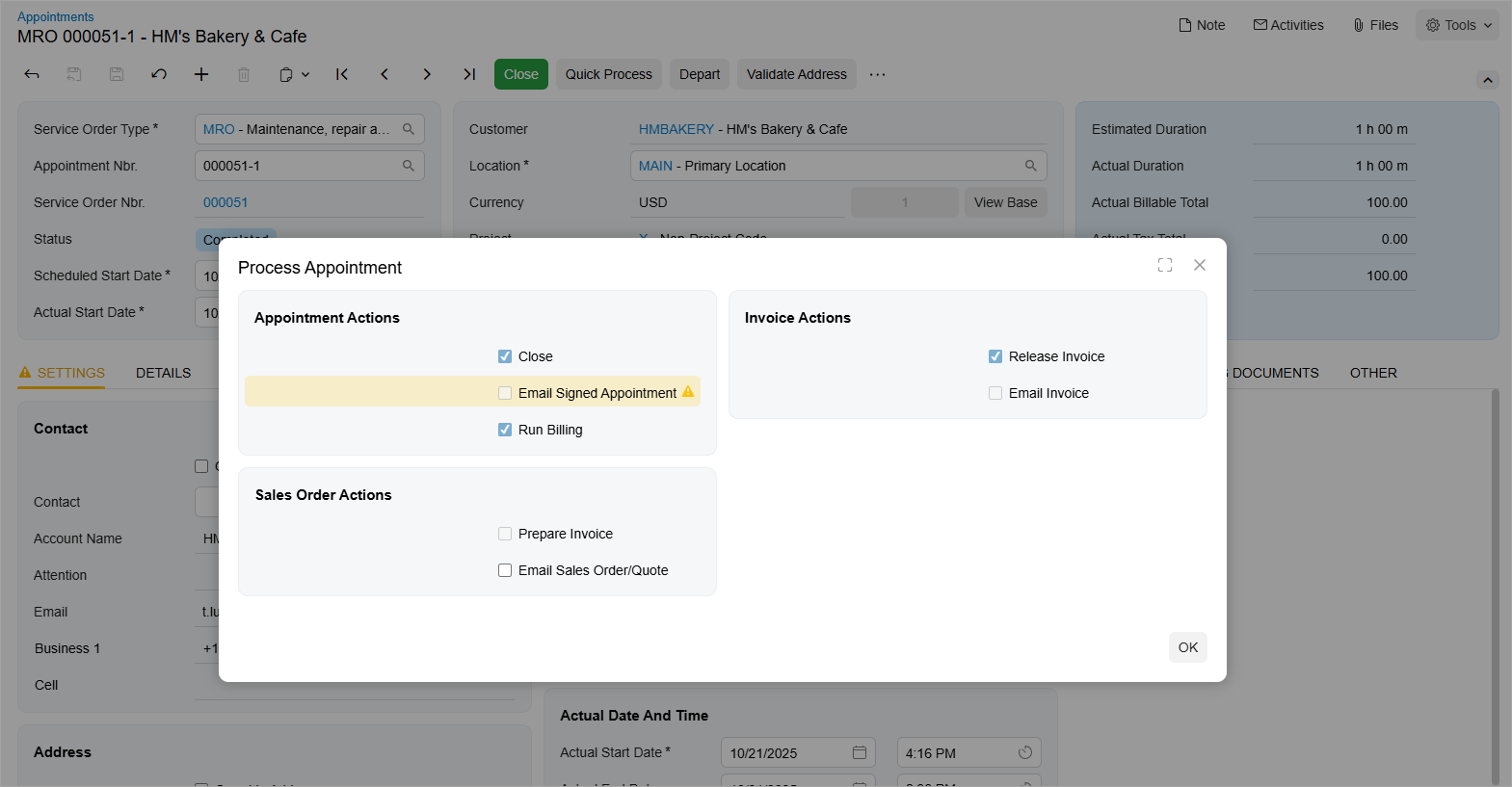Go to first record icon
This screenshot has width=1512, height=787.
coord(342,74)
